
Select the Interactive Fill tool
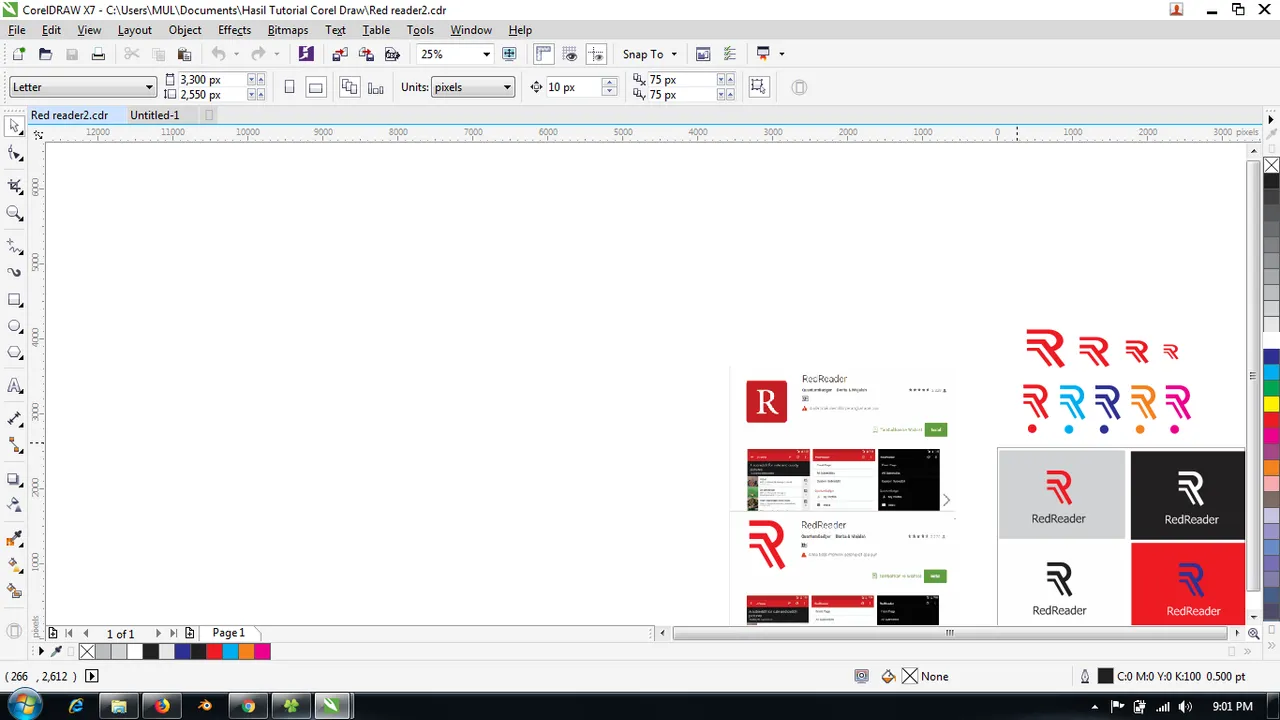15,565
